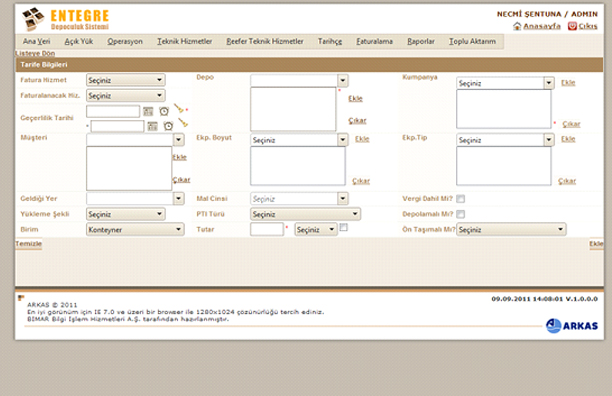612x396 pixels.
Task: Go back via Listeye Dön link
Action: tap(35, 53)
